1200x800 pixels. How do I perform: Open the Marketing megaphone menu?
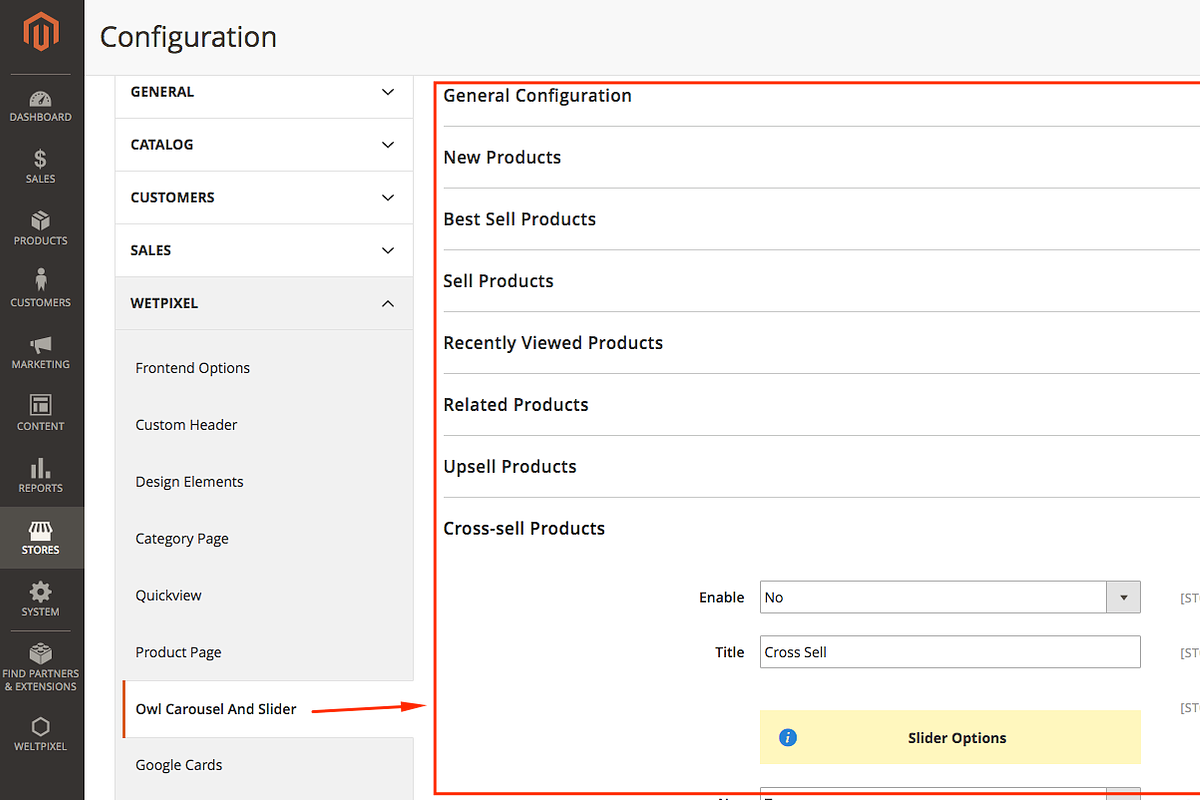click(x=41, y=352)
